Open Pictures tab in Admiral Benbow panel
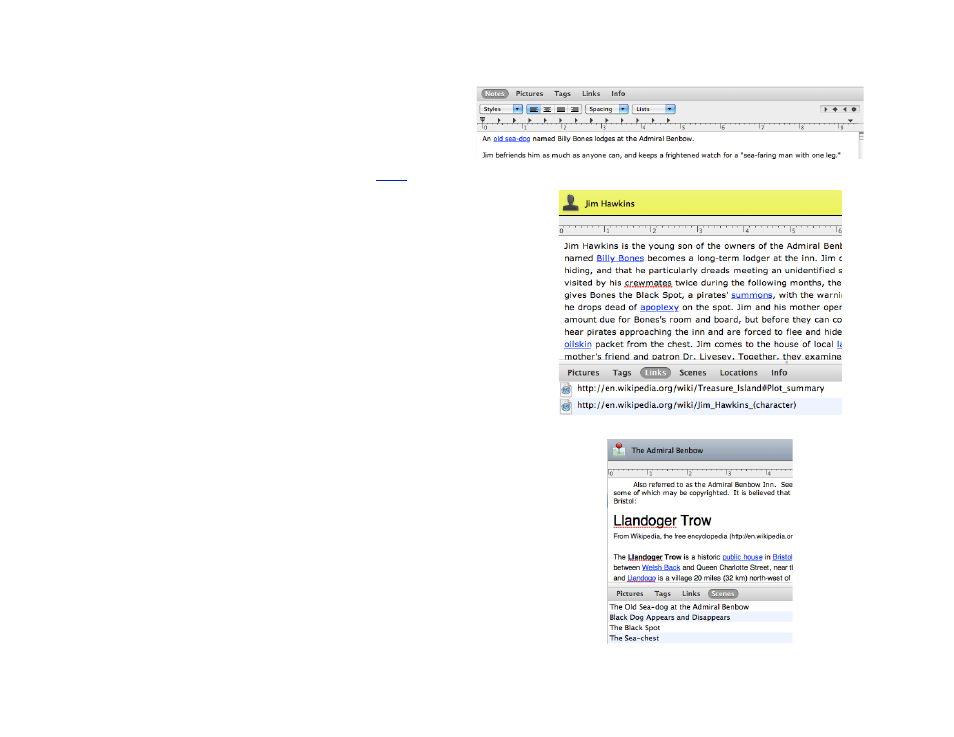The width and height of the screenshot is (954, 737). tap(629, 594)
